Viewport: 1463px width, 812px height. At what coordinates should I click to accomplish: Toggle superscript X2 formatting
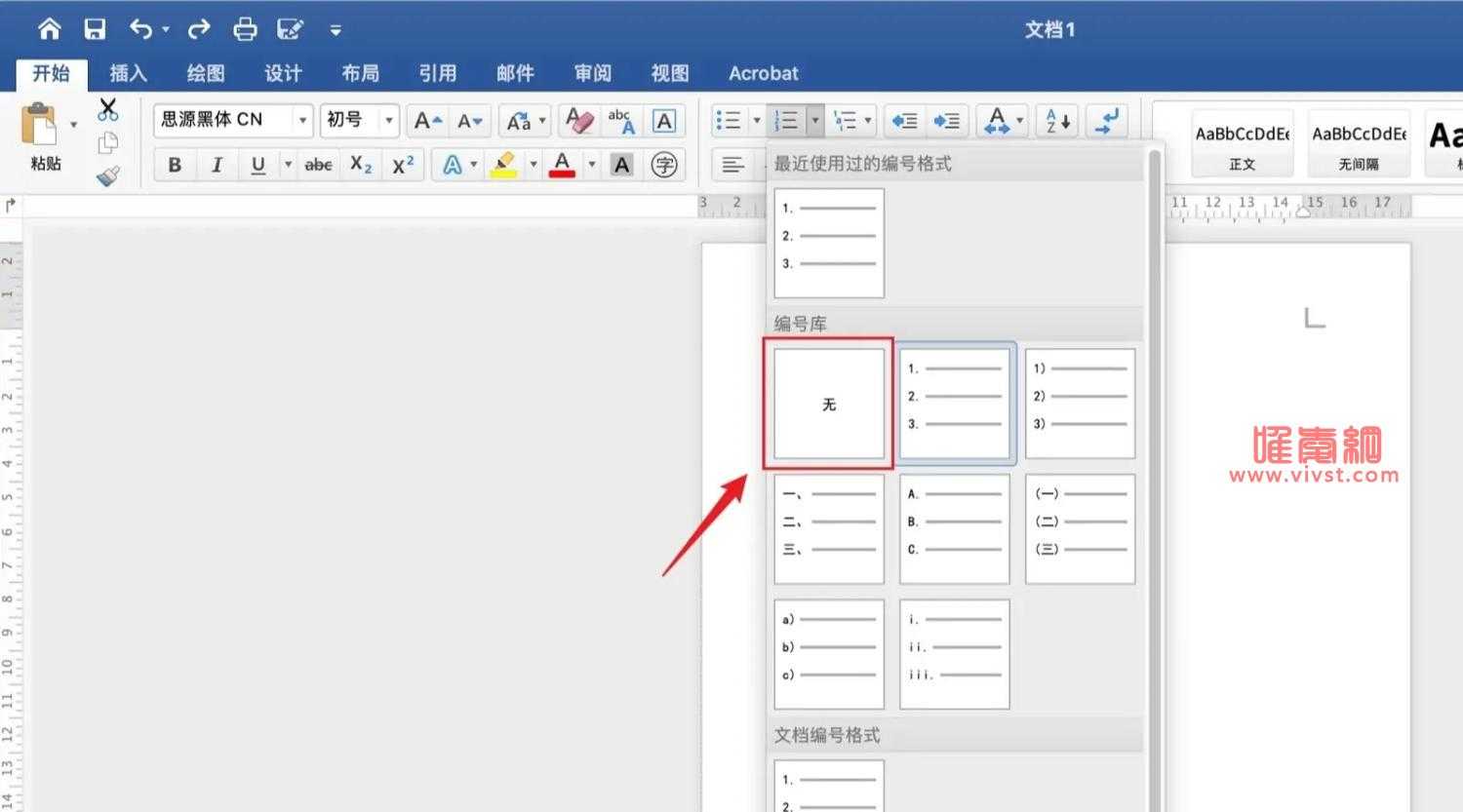(x=403, y=165)
